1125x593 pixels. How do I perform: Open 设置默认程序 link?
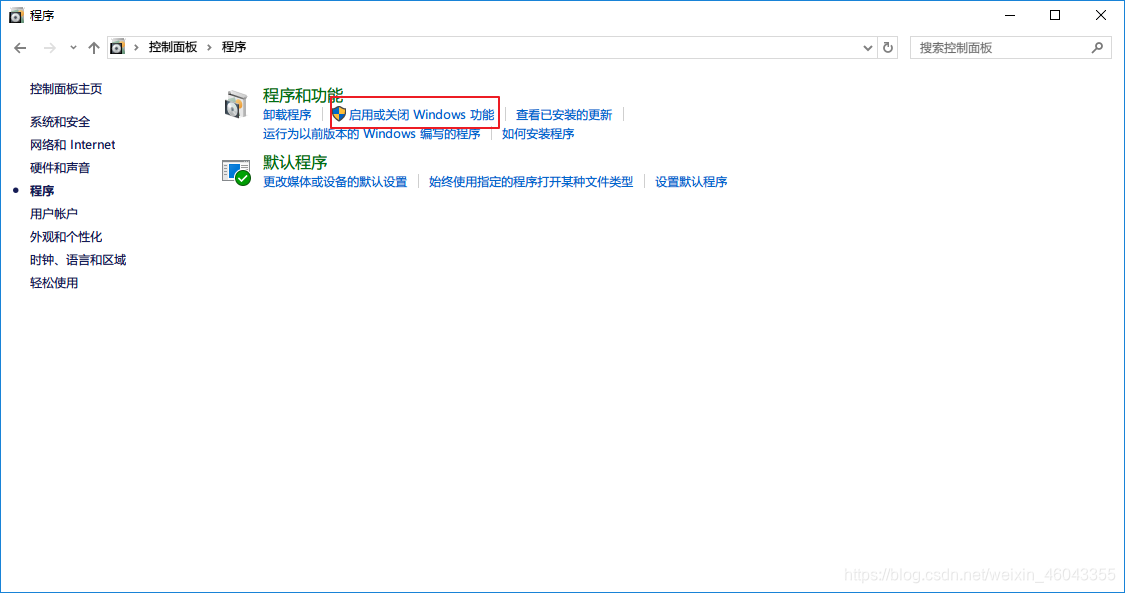pos(691,182)
